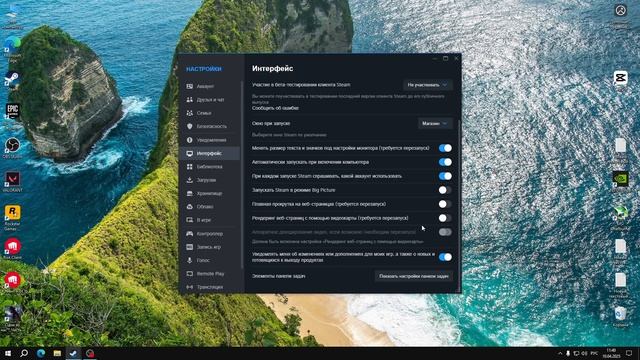Go to Облако settings section

pyautogui.click(x=210, y=207)
